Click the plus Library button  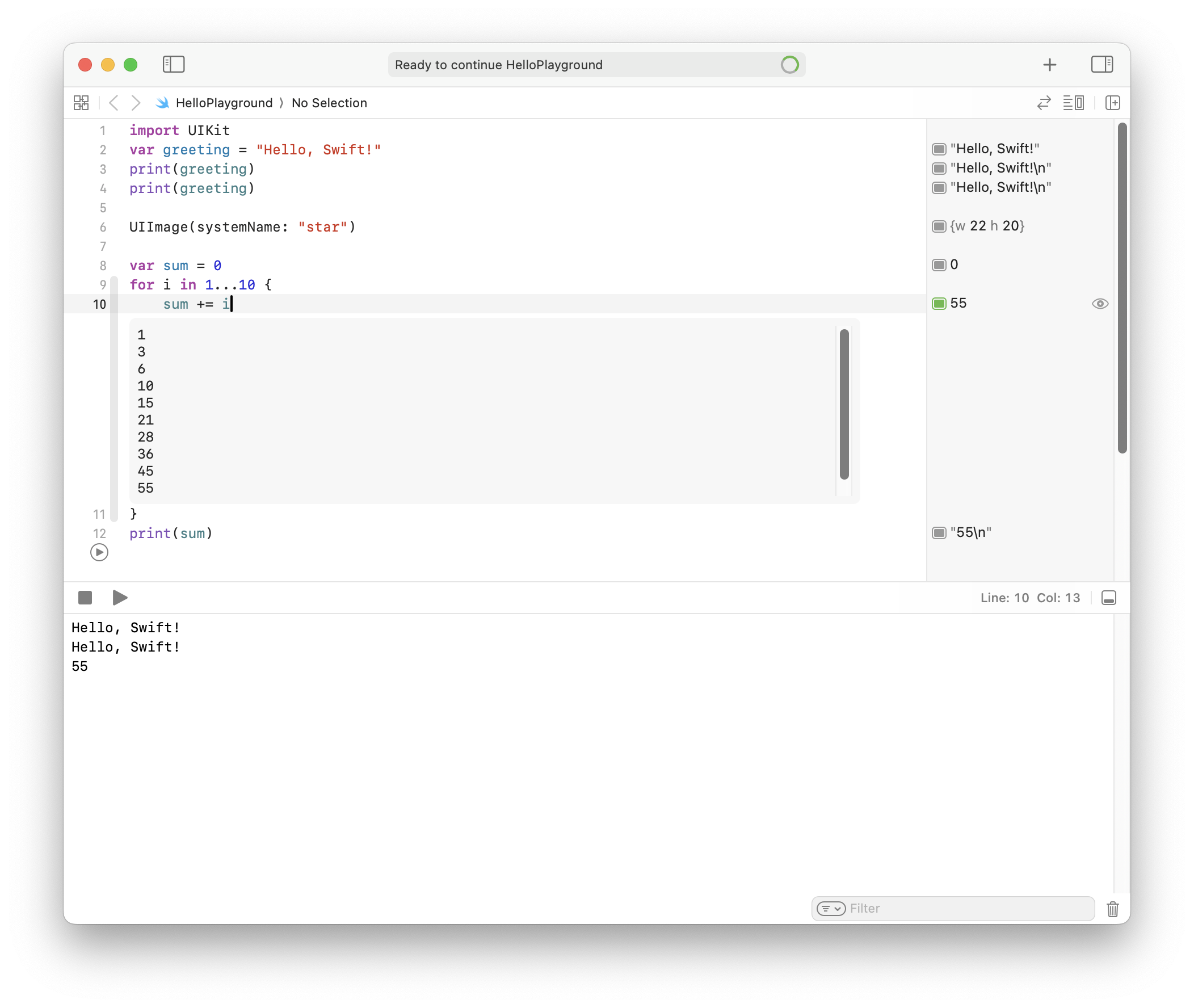pos(1049,65)
